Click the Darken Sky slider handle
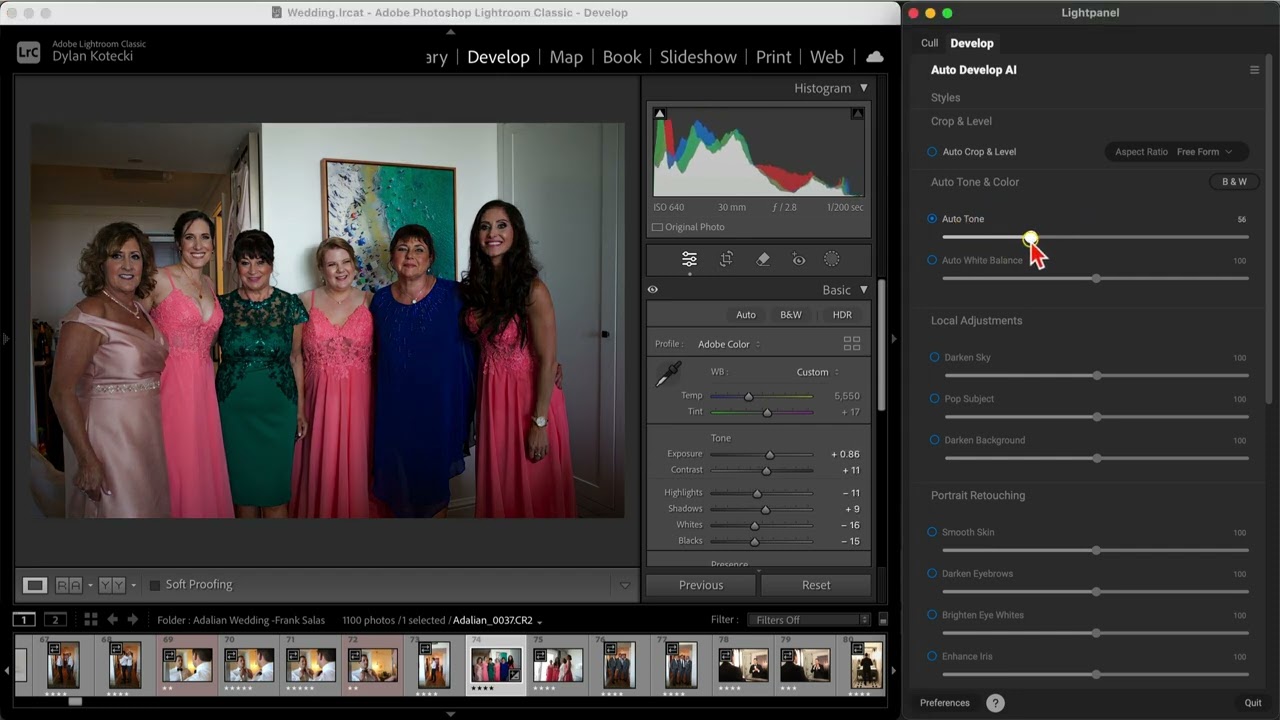 coord(1097,375)
